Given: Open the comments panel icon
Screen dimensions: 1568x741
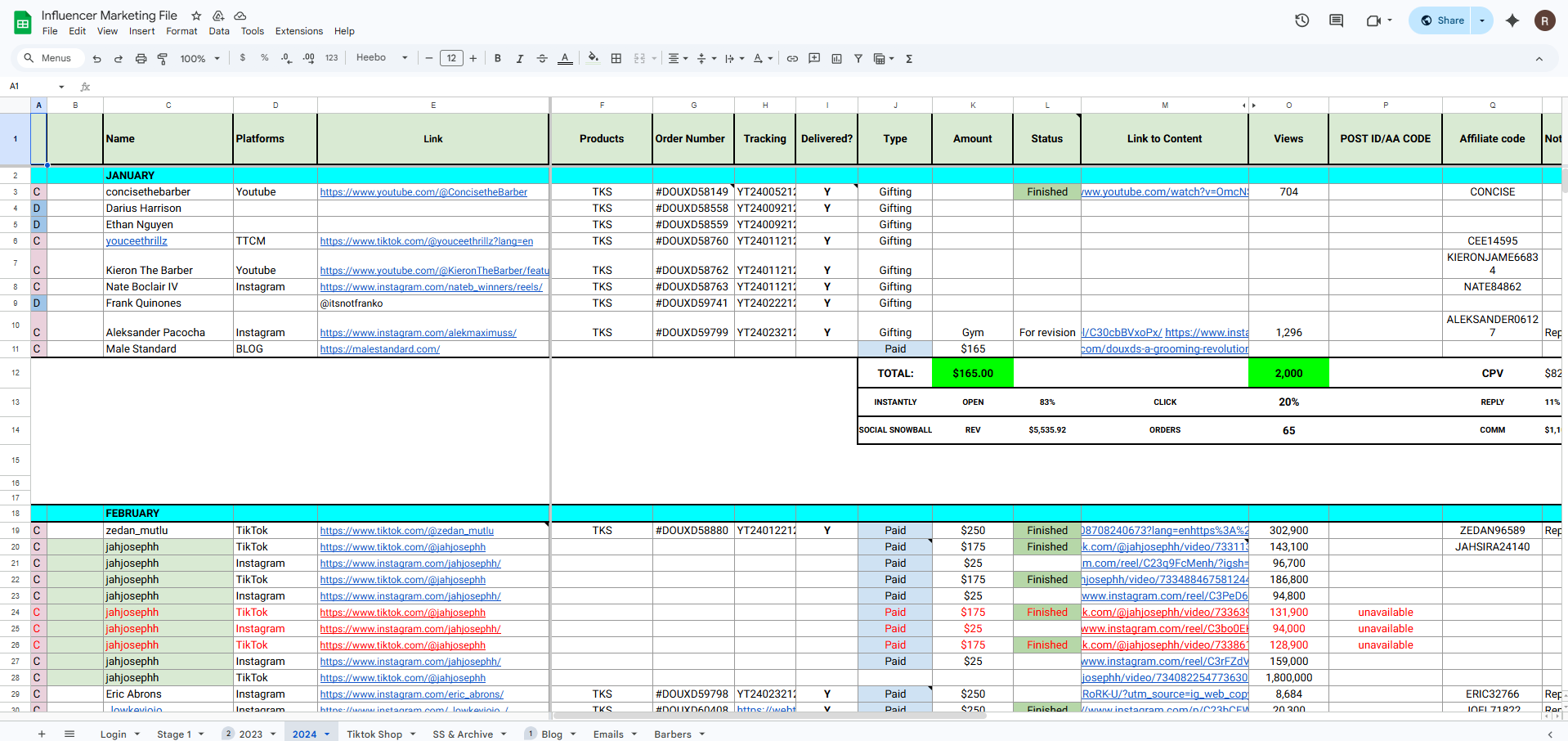Looking at the screenshot, I should 1337,20.
